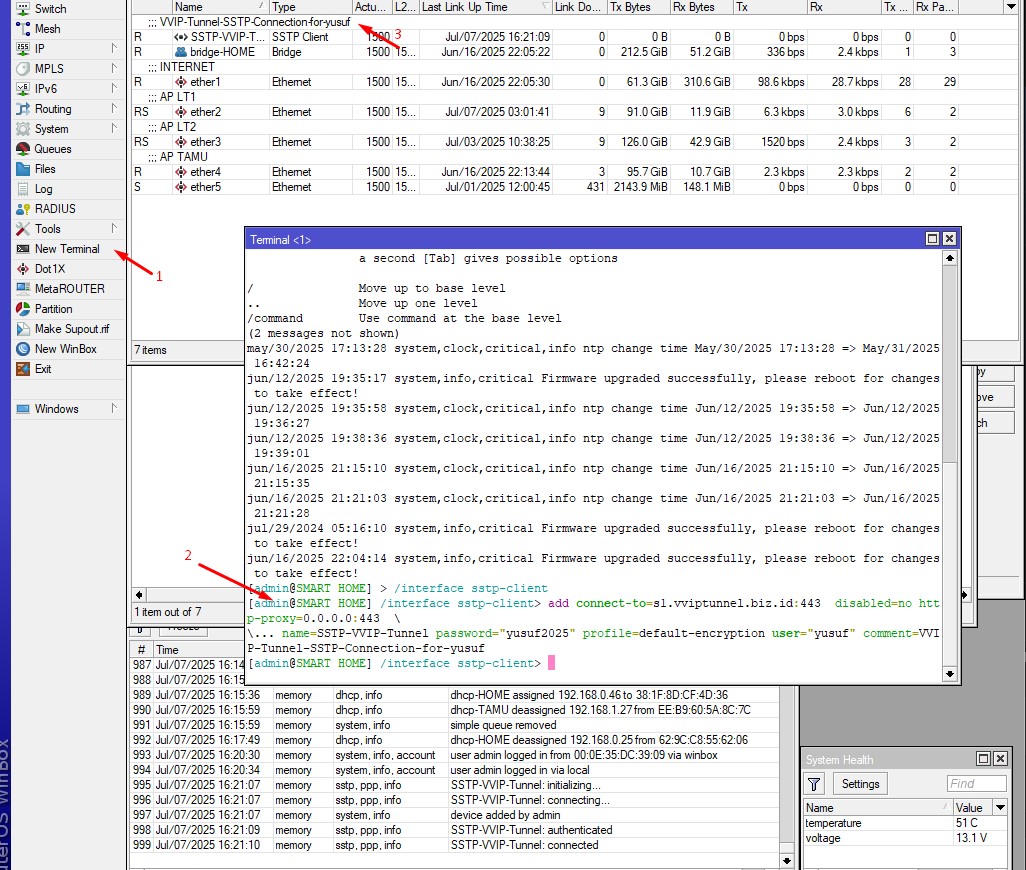Sort interfaces by Type column
Viewport: 1026px width, 870px height.
coord(310,7)
